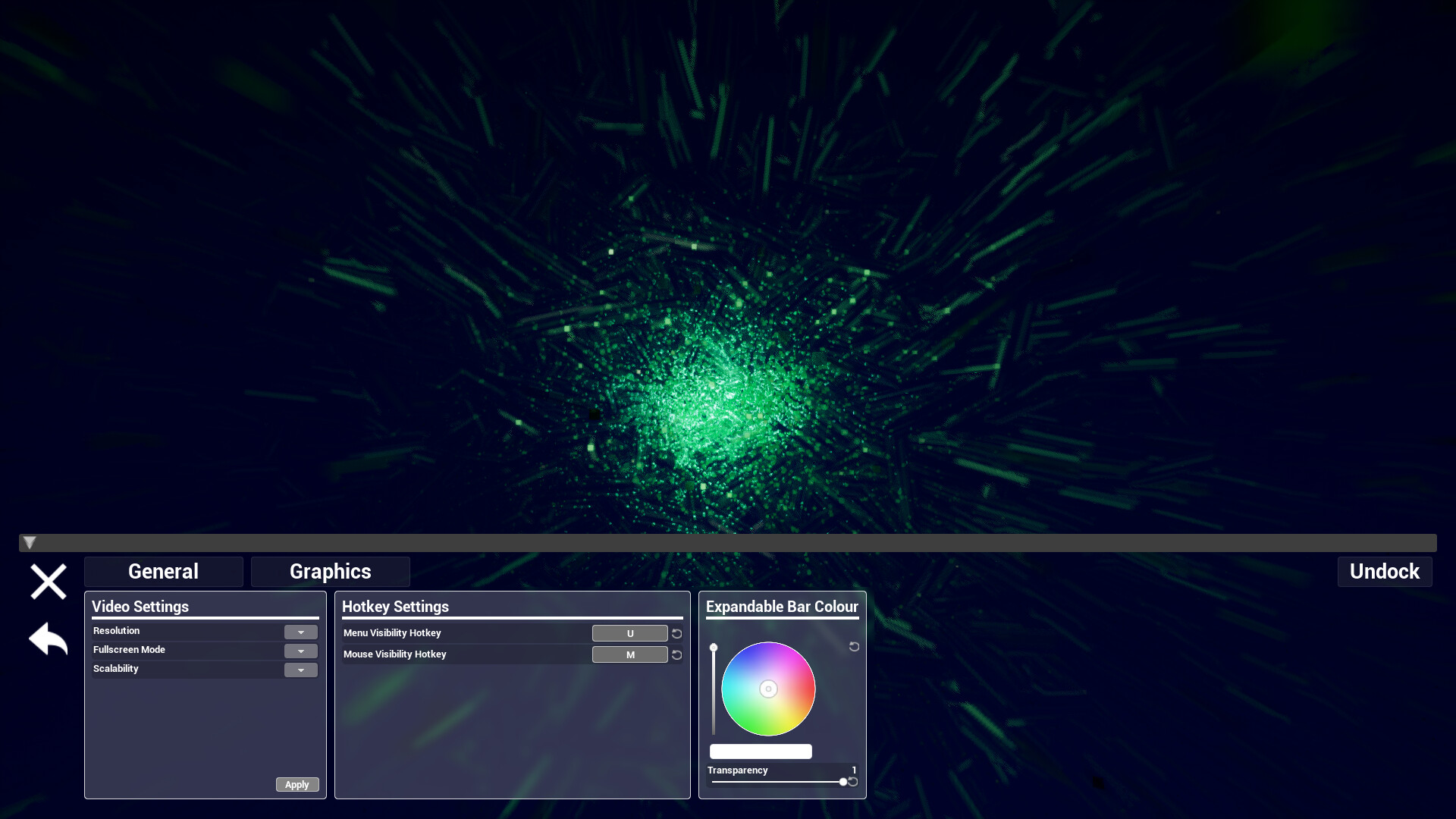1456x819 pixels.
Task: Rebind the M mouse visibility hotkey
Action: click(629, 654)
